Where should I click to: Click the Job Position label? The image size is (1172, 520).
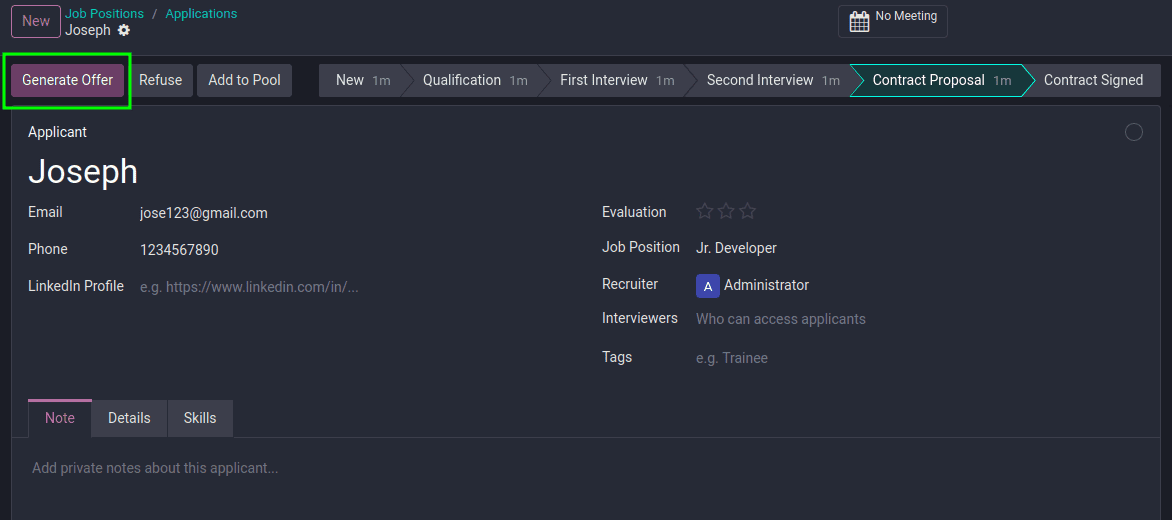(641, 247)
